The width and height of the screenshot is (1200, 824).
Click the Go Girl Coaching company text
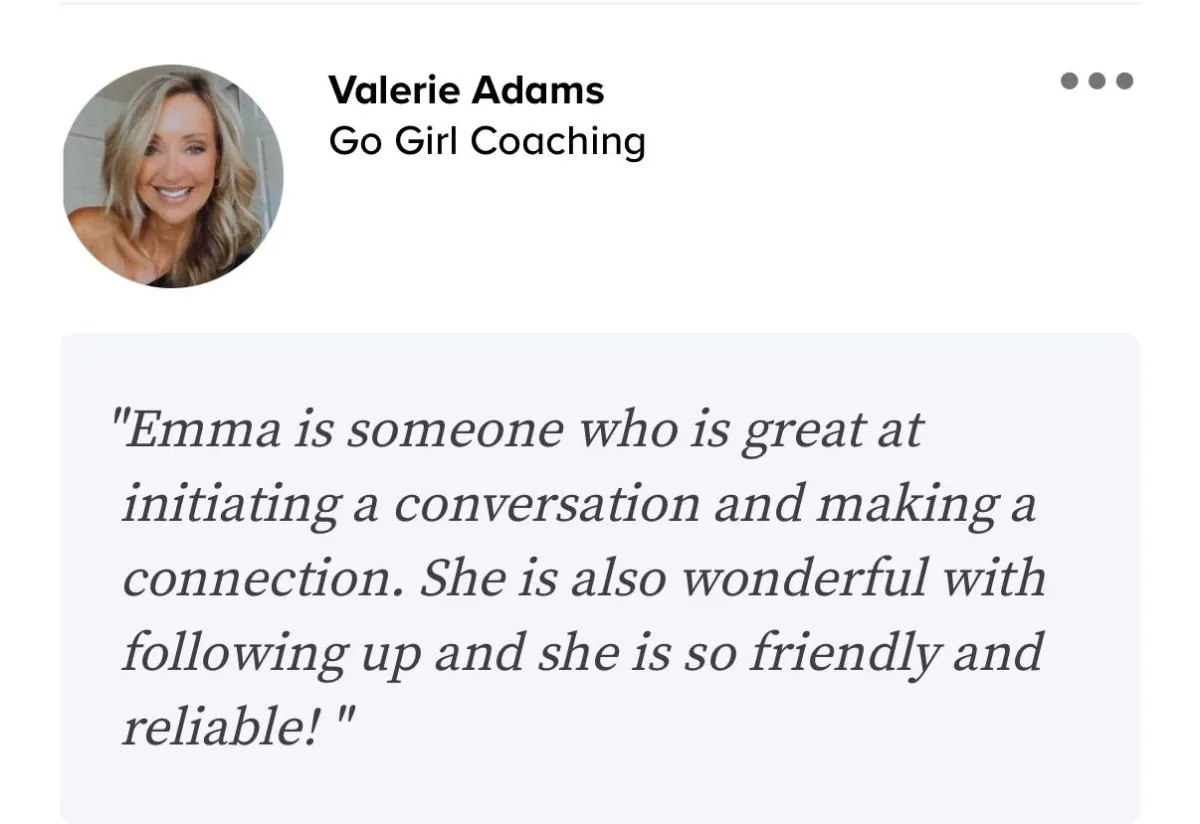(x=487, y=142)
